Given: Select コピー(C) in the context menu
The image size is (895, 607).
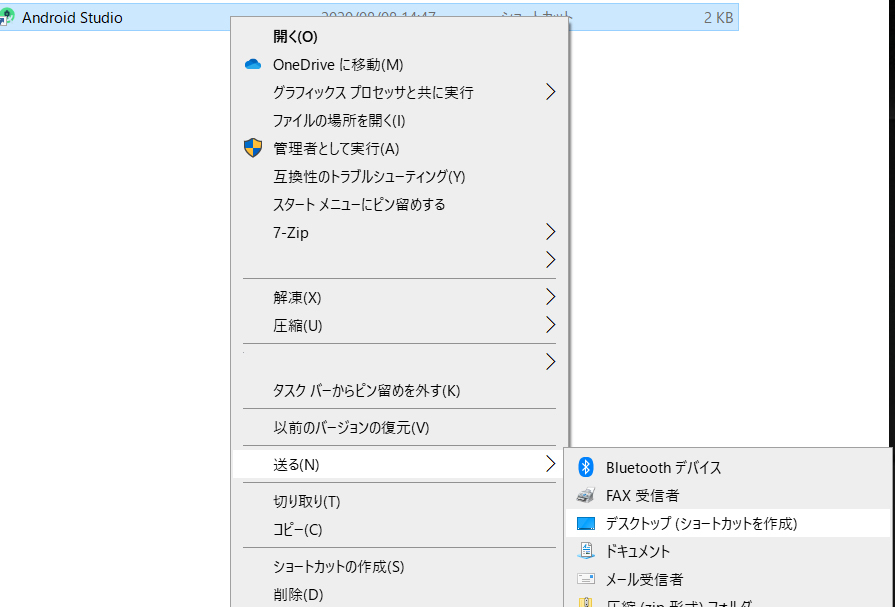Looking at the screenshot, I should pyautogui.click(x=298, y=529).
